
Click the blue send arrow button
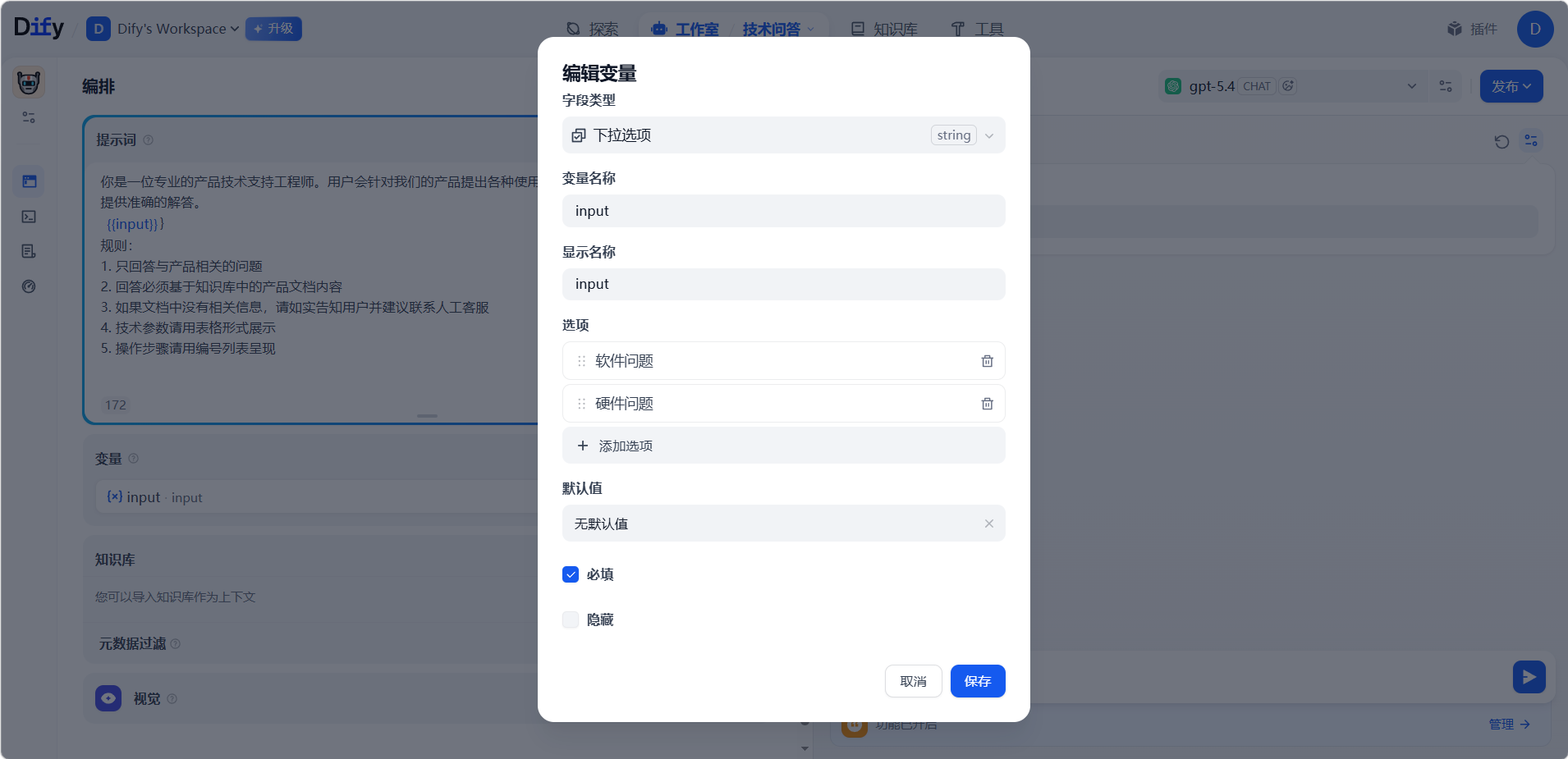pyautogui.click(x=1529, y=677)
